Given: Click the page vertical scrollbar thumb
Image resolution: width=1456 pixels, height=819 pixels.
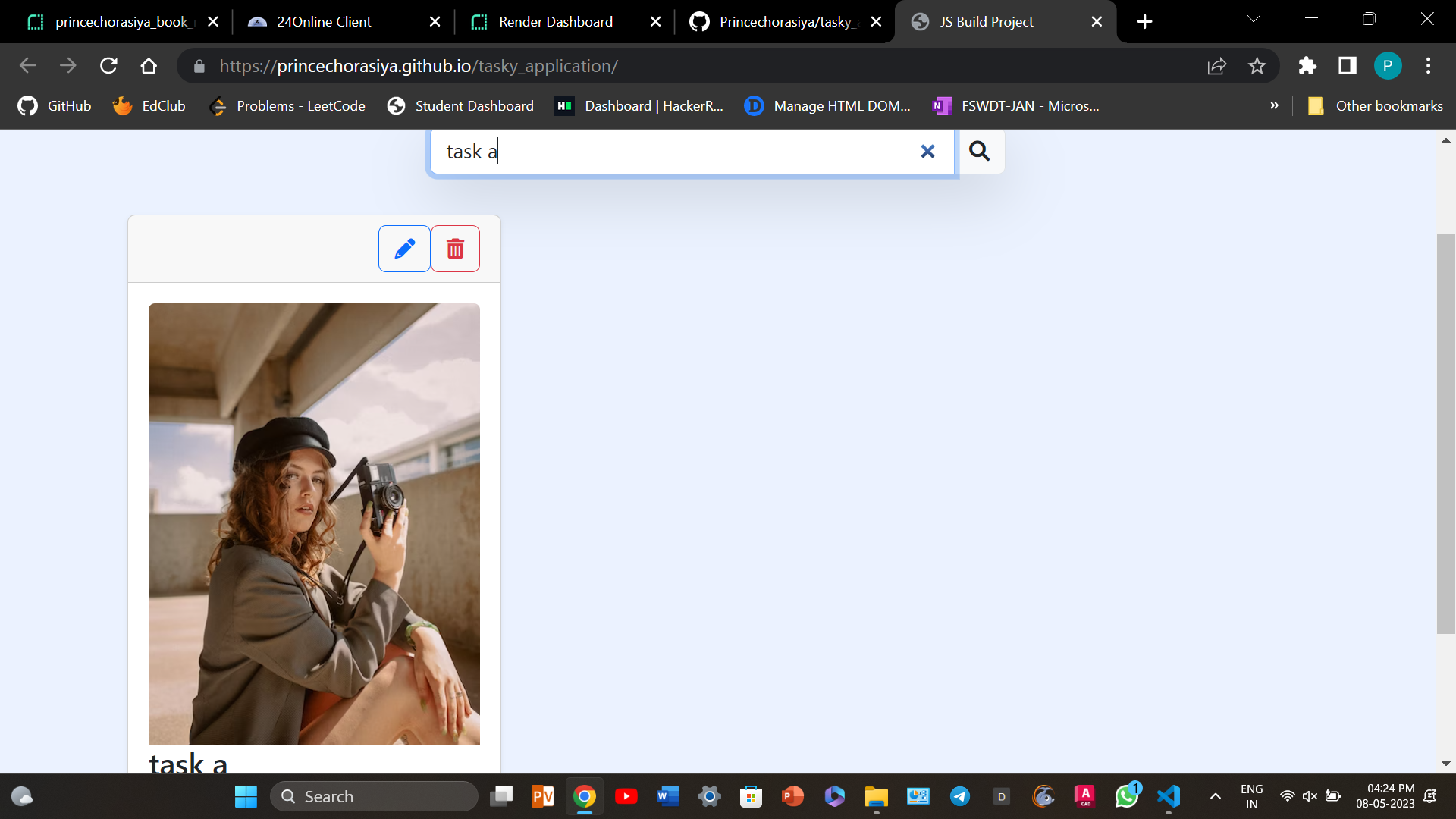Looking at the screenshot, I should pos(1445,432).
